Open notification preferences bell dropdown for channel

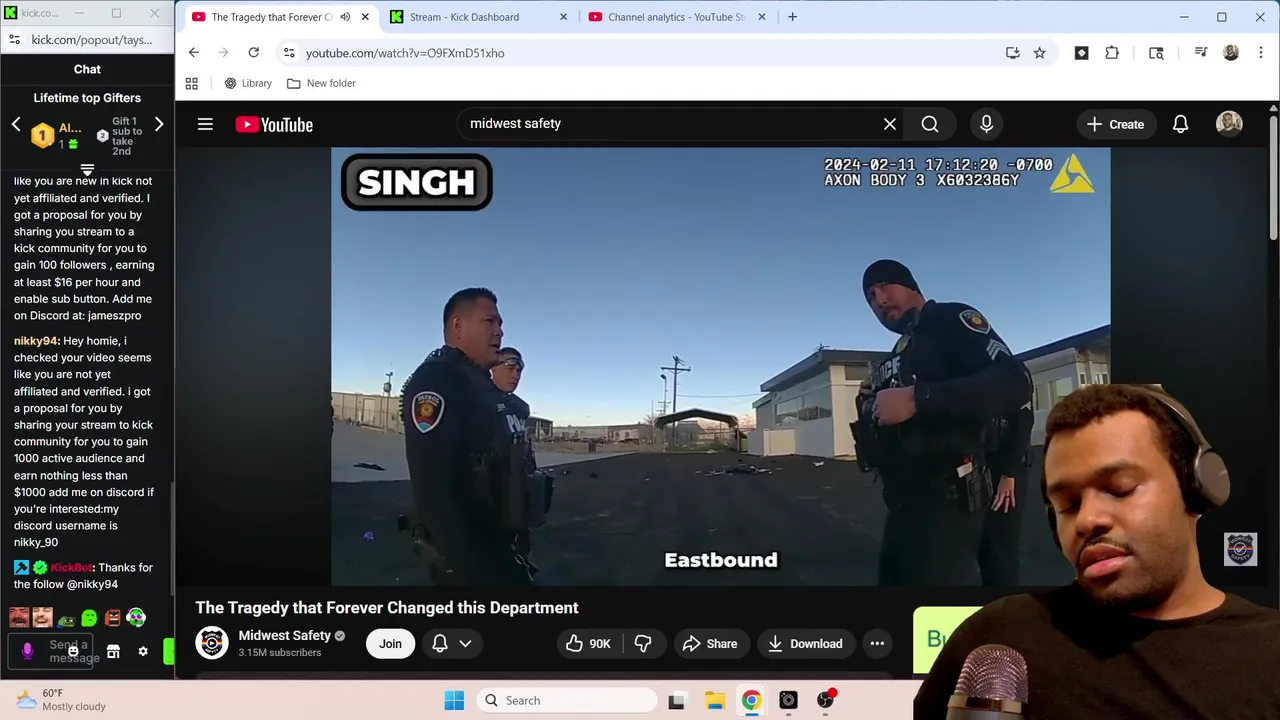(x=451, y=644)
